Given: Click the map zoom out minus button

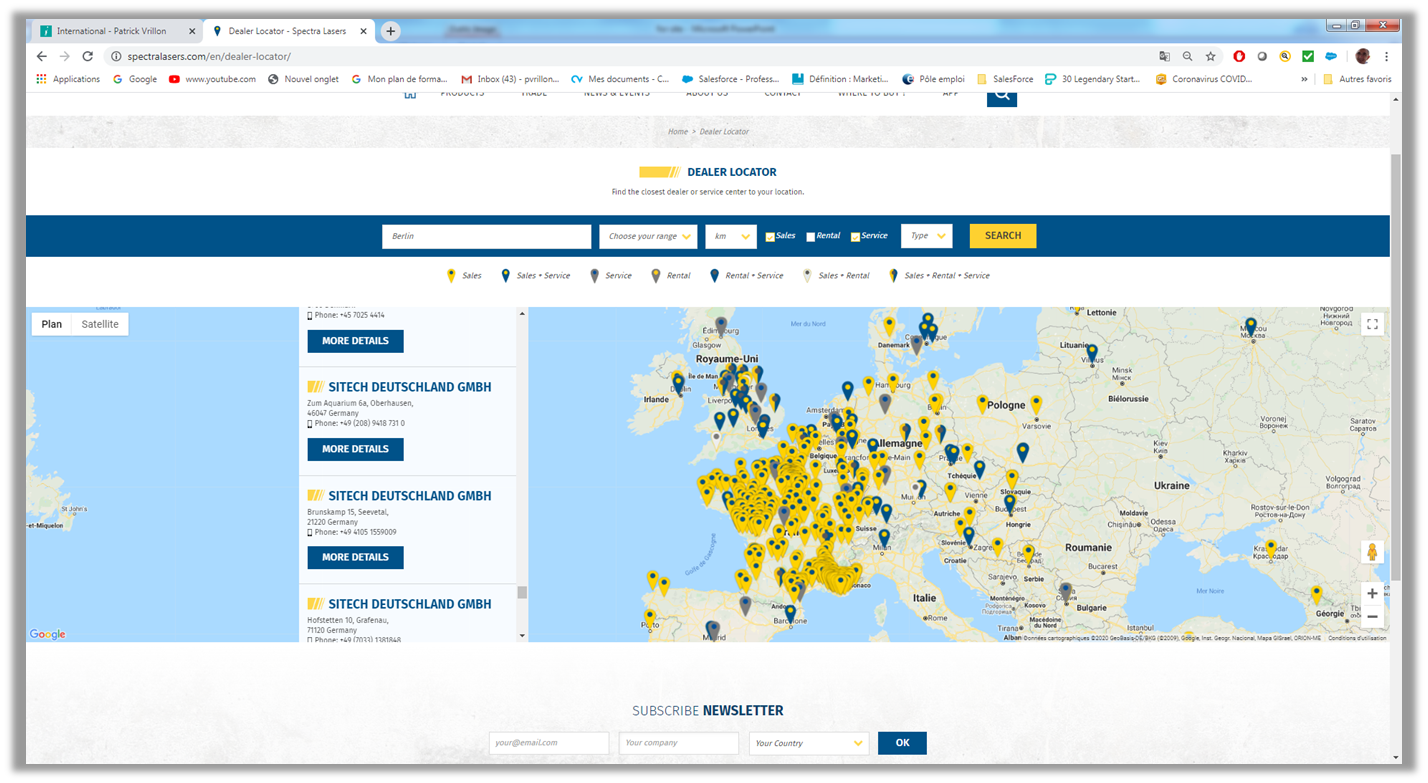Looking at the screenshot, I should coord(1372,617).
